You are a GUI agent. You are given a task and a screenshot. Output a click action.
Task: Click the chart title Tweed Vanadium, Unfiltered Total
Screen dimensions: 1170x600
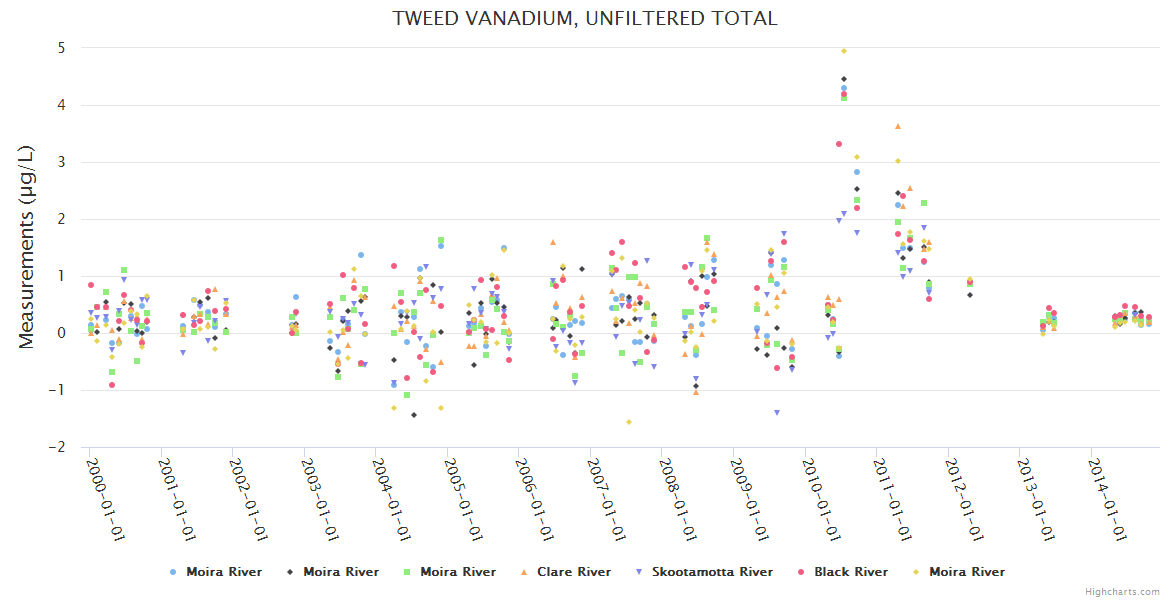[x=585, y=19]
